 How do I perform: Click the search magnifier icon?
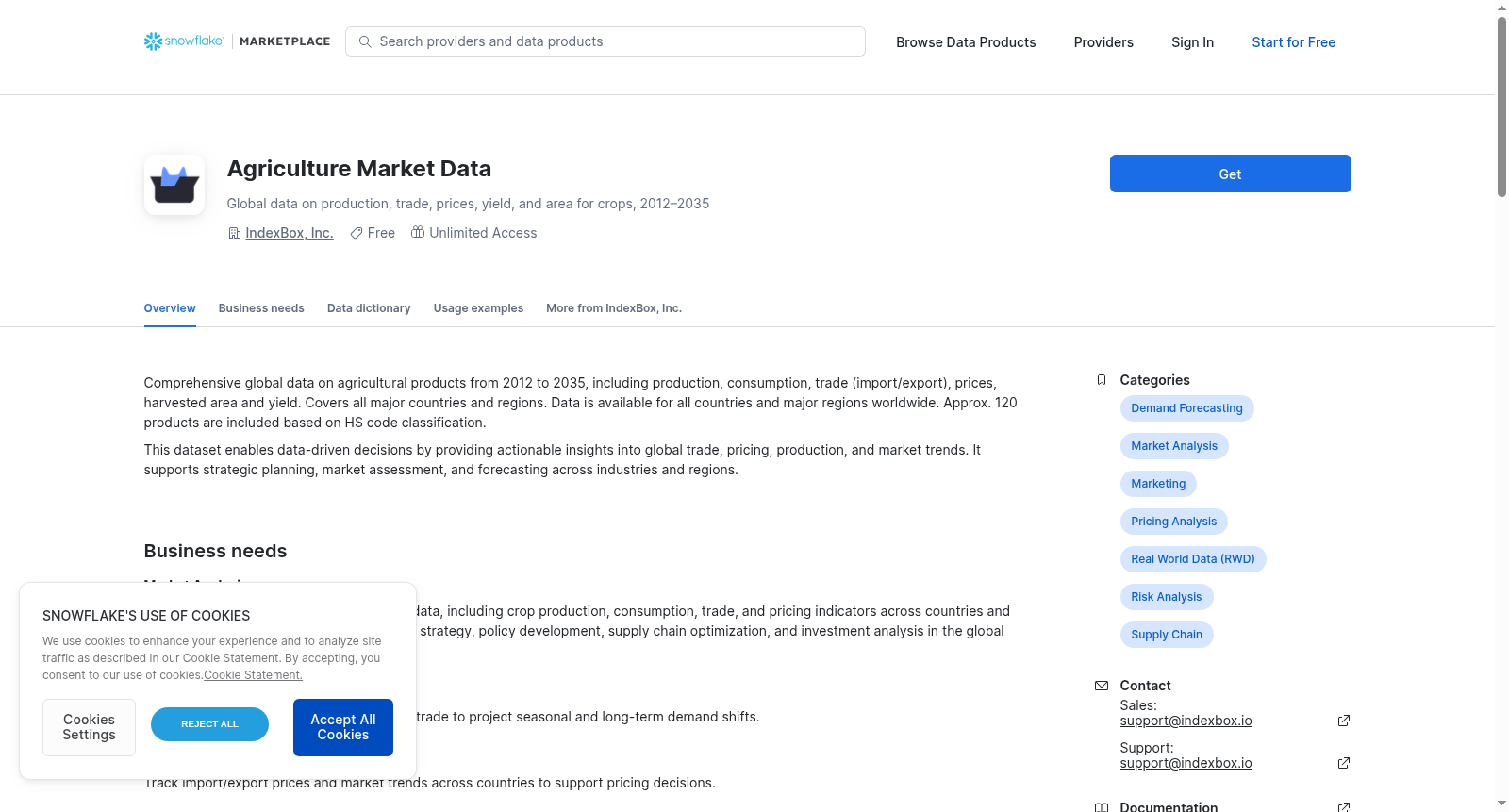pyautogui.click(x=365, y=41)
